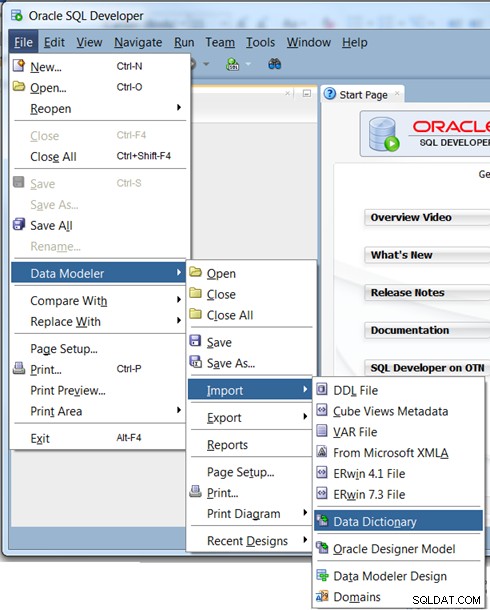Click the Overview Video button
This screenshot has height=610, width=490.
(x=427, y=217)
